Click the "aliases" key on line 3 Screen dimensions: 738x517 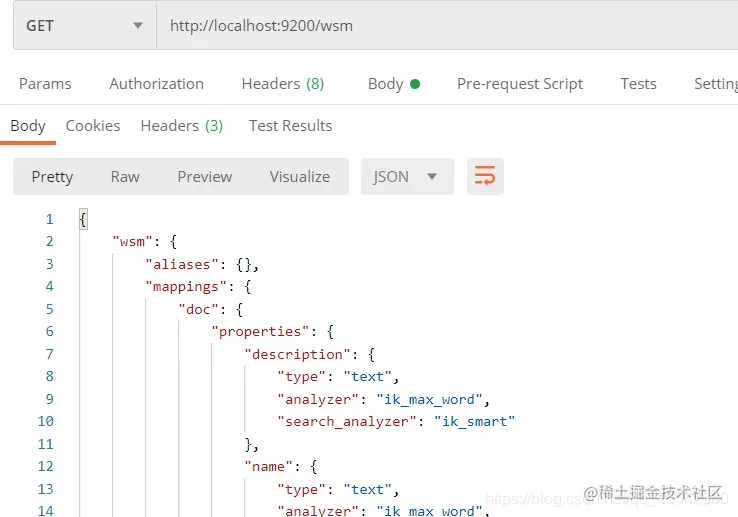pyautogui.click(x=182, y=265)
